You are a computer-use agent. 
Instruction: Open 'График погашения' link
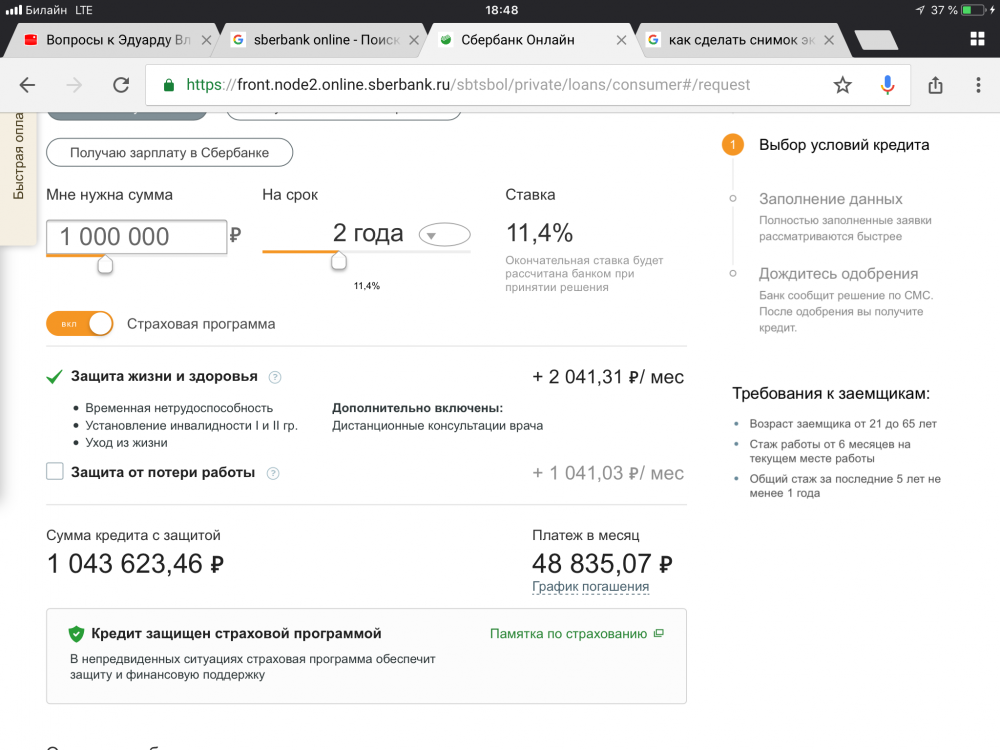click(591, 587)
